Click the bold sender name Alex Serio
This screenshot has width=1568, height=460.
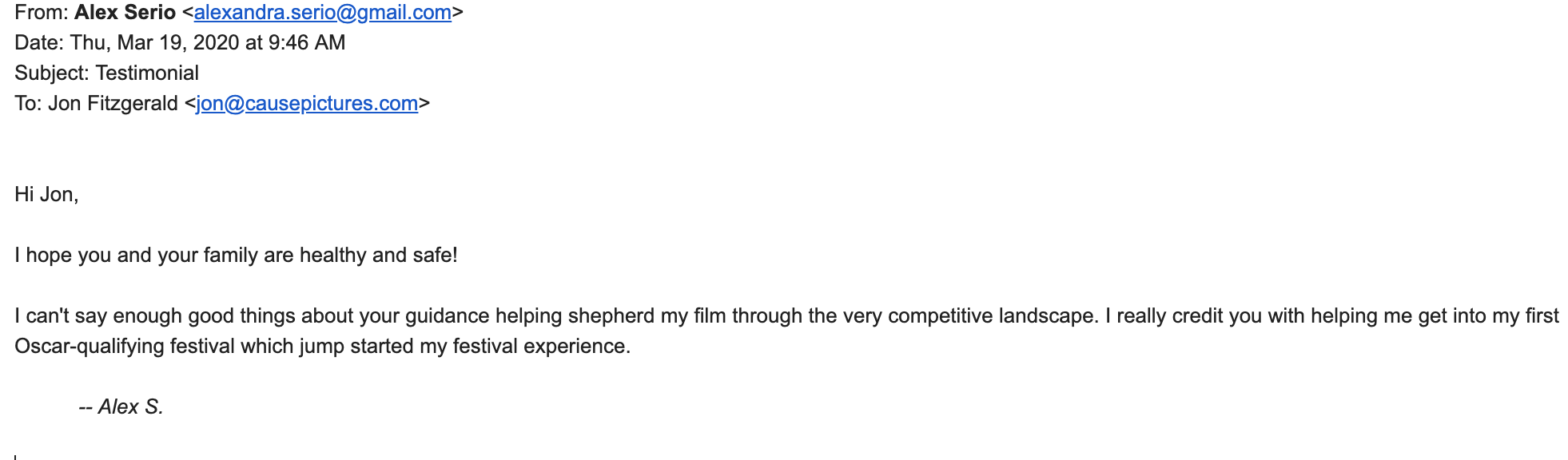(x=125, y=13)
